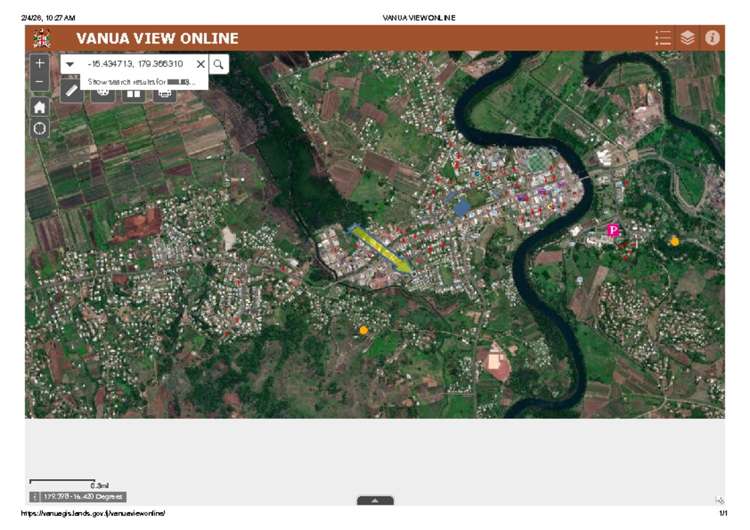
Task: Open the layer list stack icon
Action: (687, 38)
